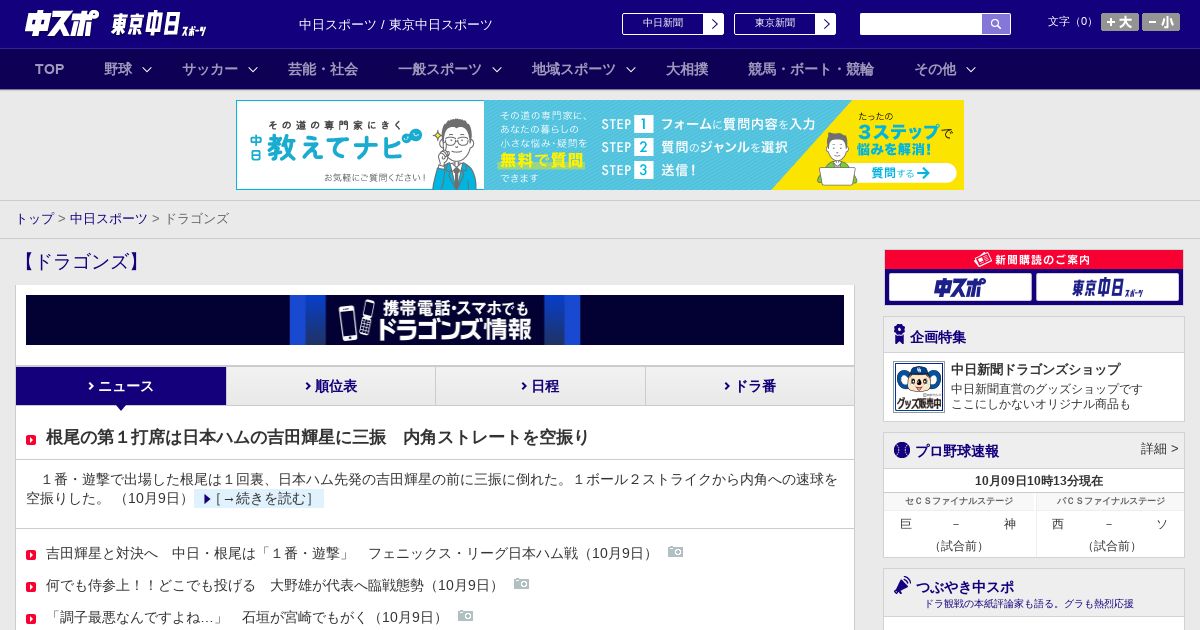Click camera icon beside 吉田輝星と対決へ article
Viewport: 1200px width, 630px height.
(676, 552)
